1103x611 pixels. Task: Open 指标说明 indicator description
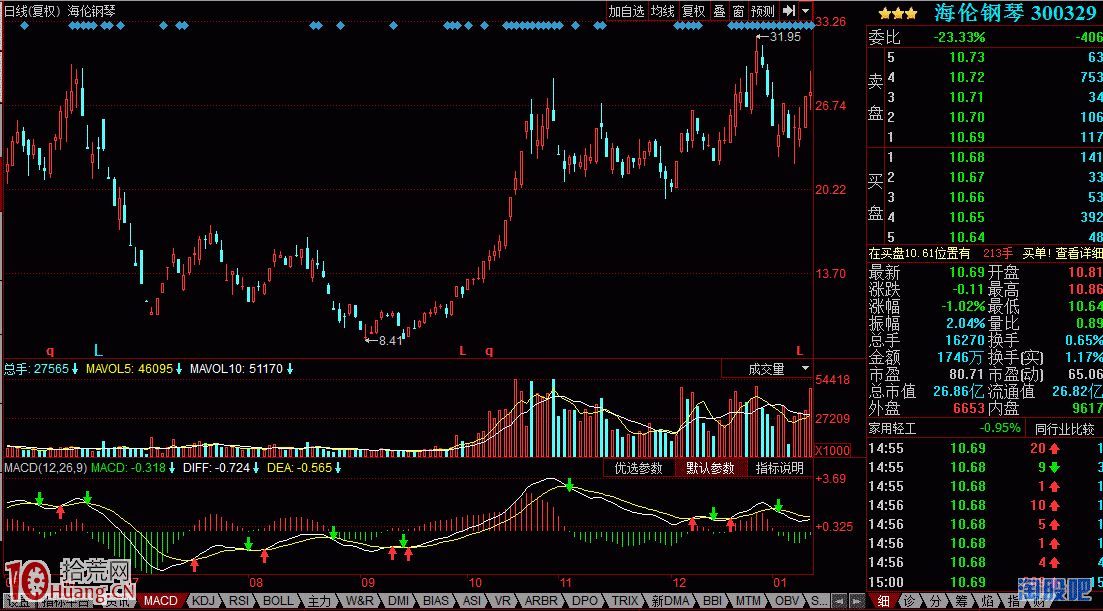click(x=779, y=468)
